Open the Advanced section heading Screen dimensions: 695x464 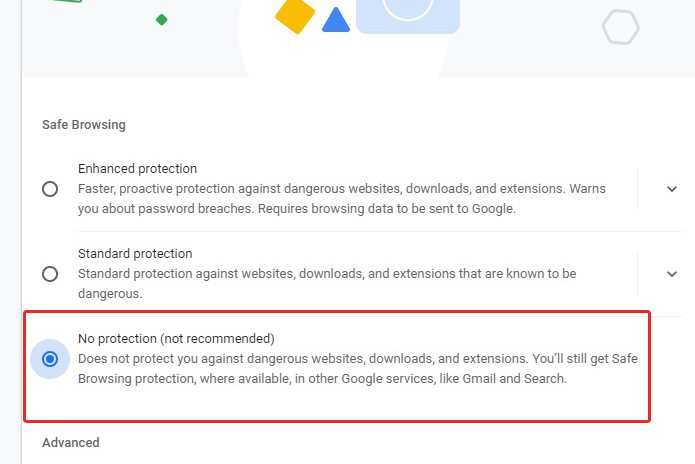(71, 442)
